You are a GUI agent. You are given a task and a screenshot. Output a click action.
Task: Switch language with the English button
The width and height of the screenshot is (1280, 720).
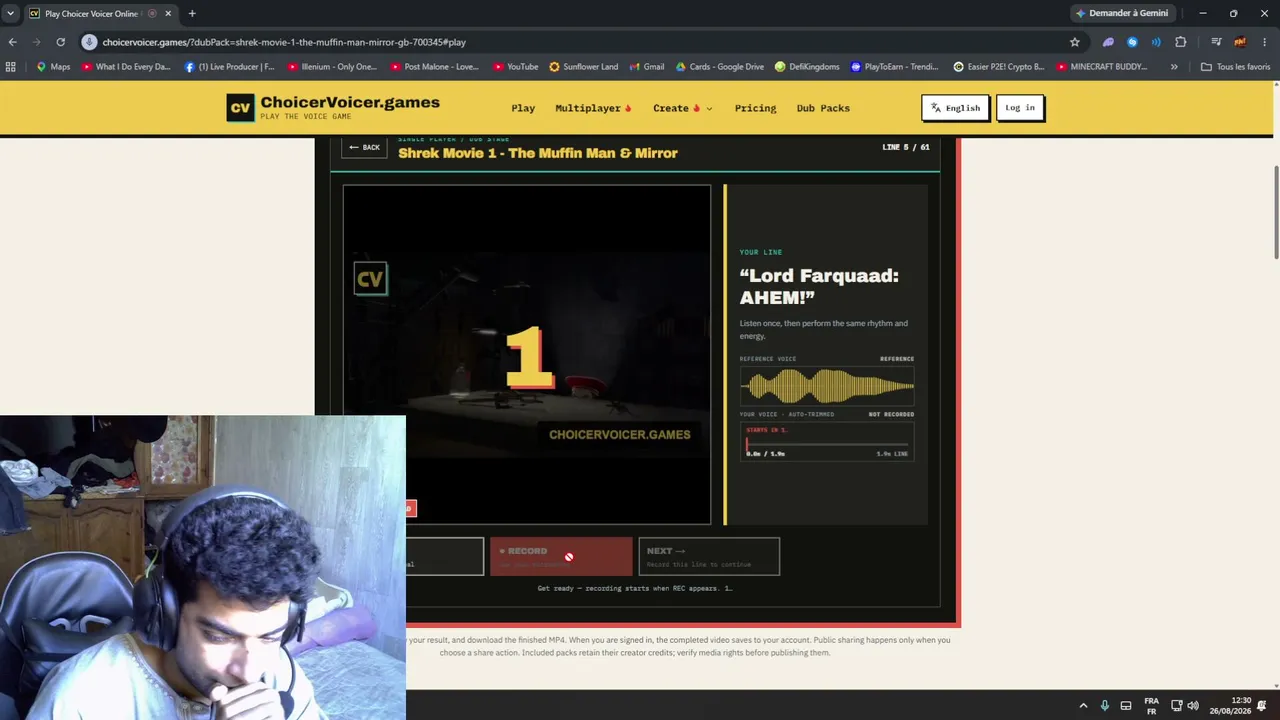(x=955, y=108)
